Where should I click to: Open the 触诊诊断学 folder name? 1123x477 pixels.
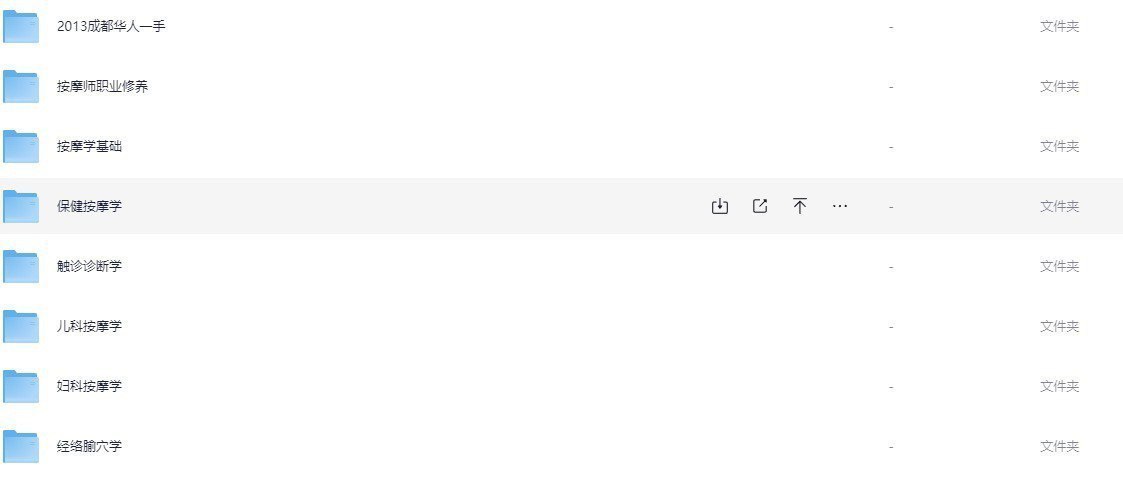click(x=90, y=266)
